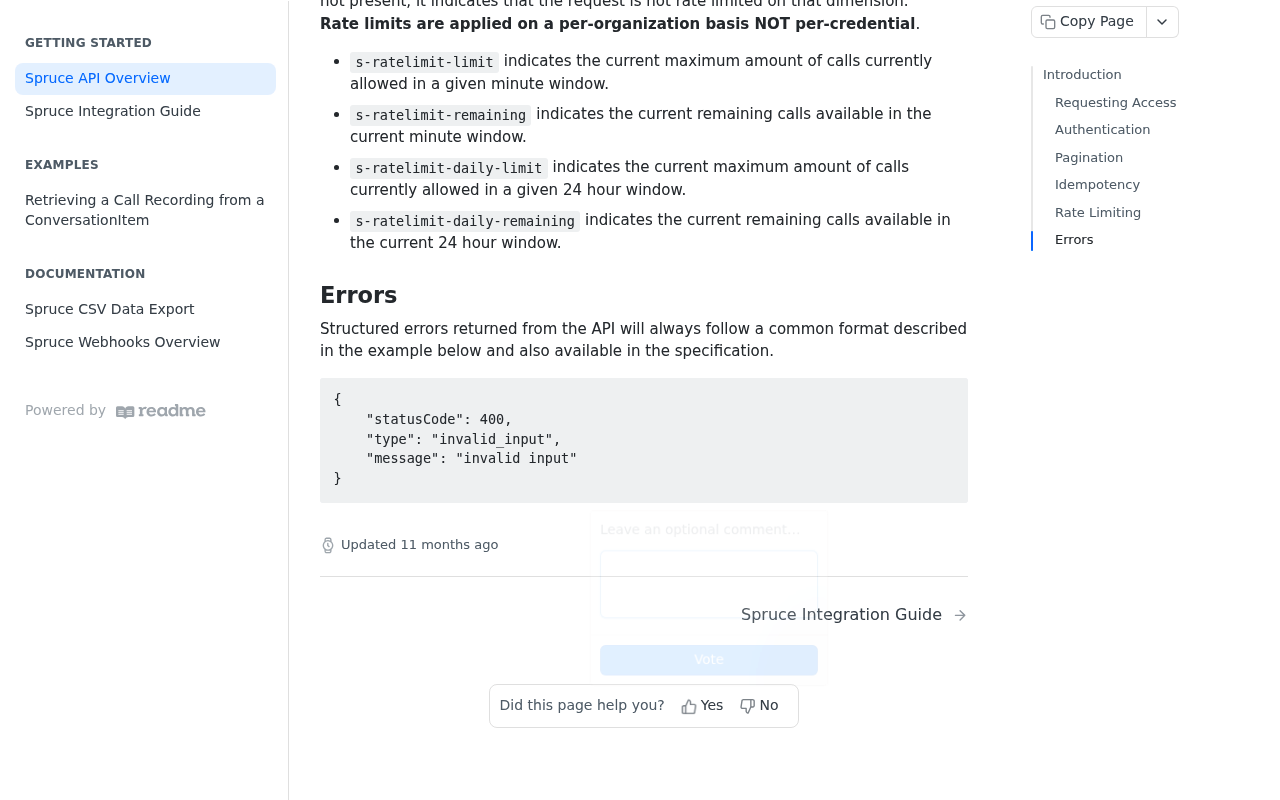The image size is (1280, 800).
Task: Click the optional comment text field
Action: point(709,584)
